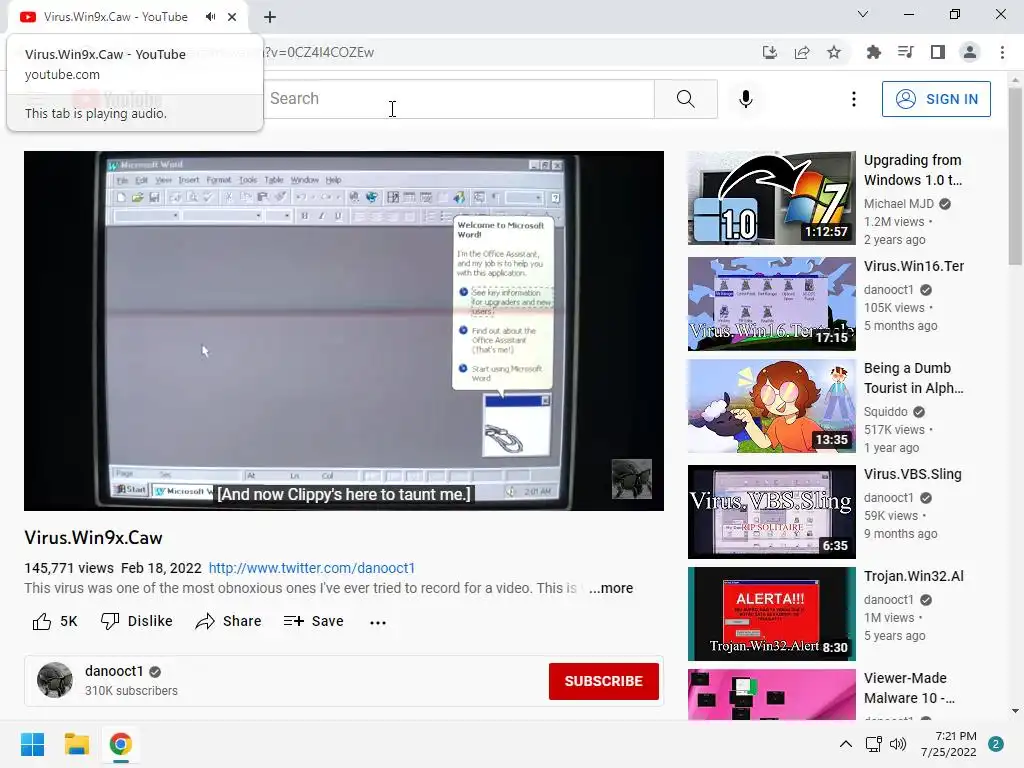Open Chrome extensions puzzle icon

pos(873,52)
